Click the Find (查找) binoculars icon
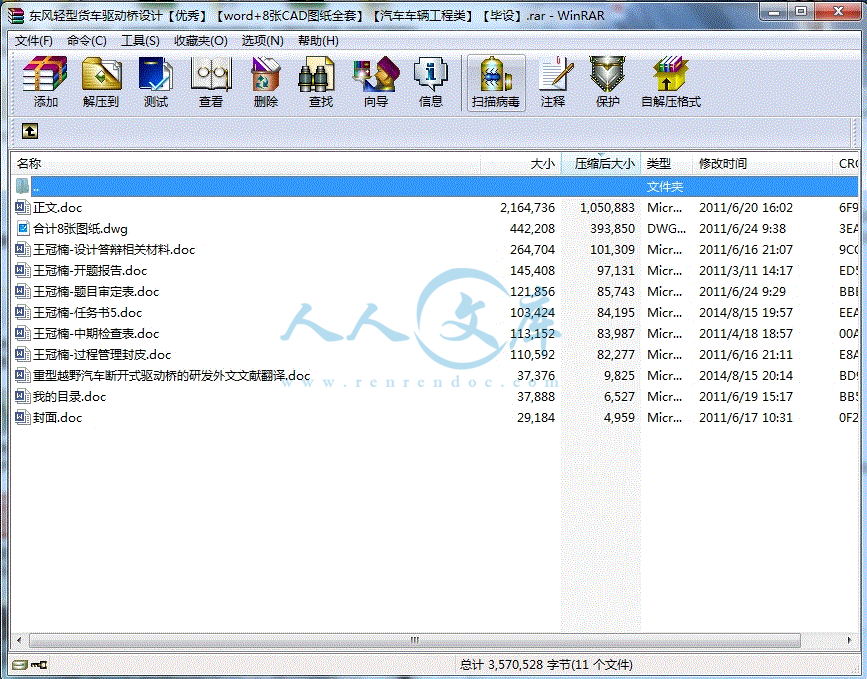Image resolution: width=867 pixels, height=679 pixels. (x=317, y=75)
